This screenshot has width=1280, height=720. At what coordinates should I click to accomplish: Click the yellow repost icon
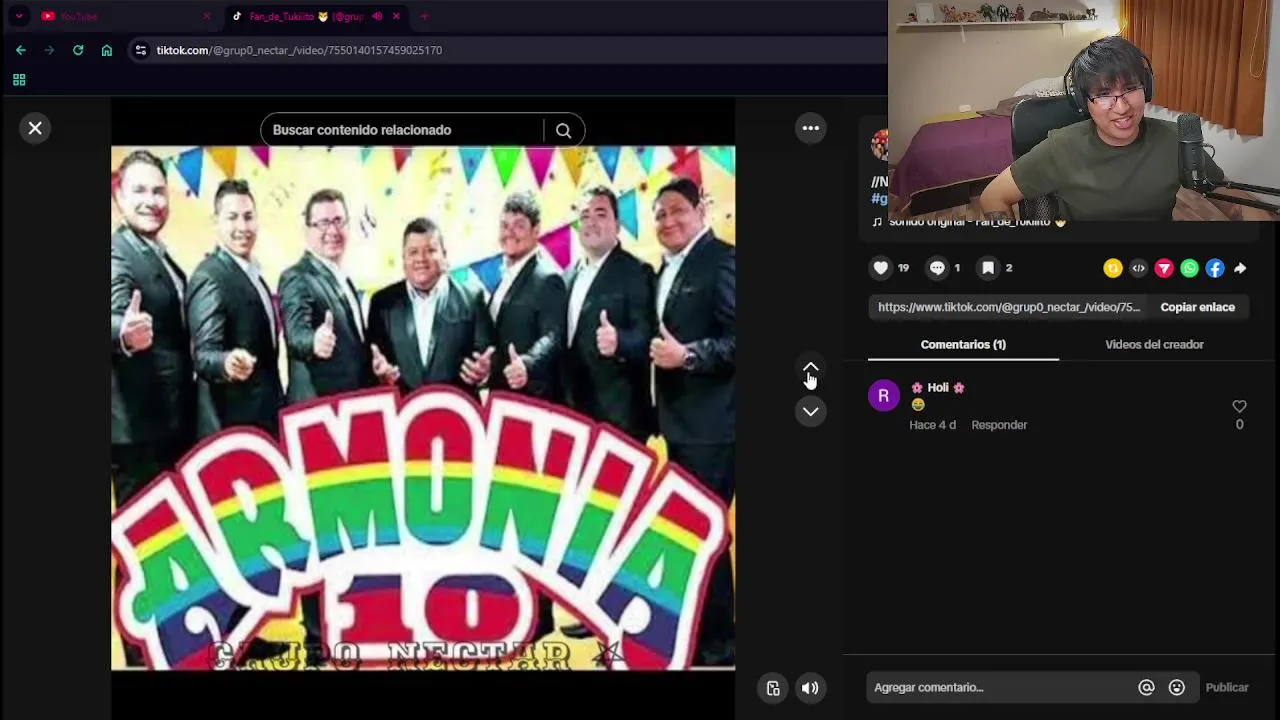[1113, 268]
